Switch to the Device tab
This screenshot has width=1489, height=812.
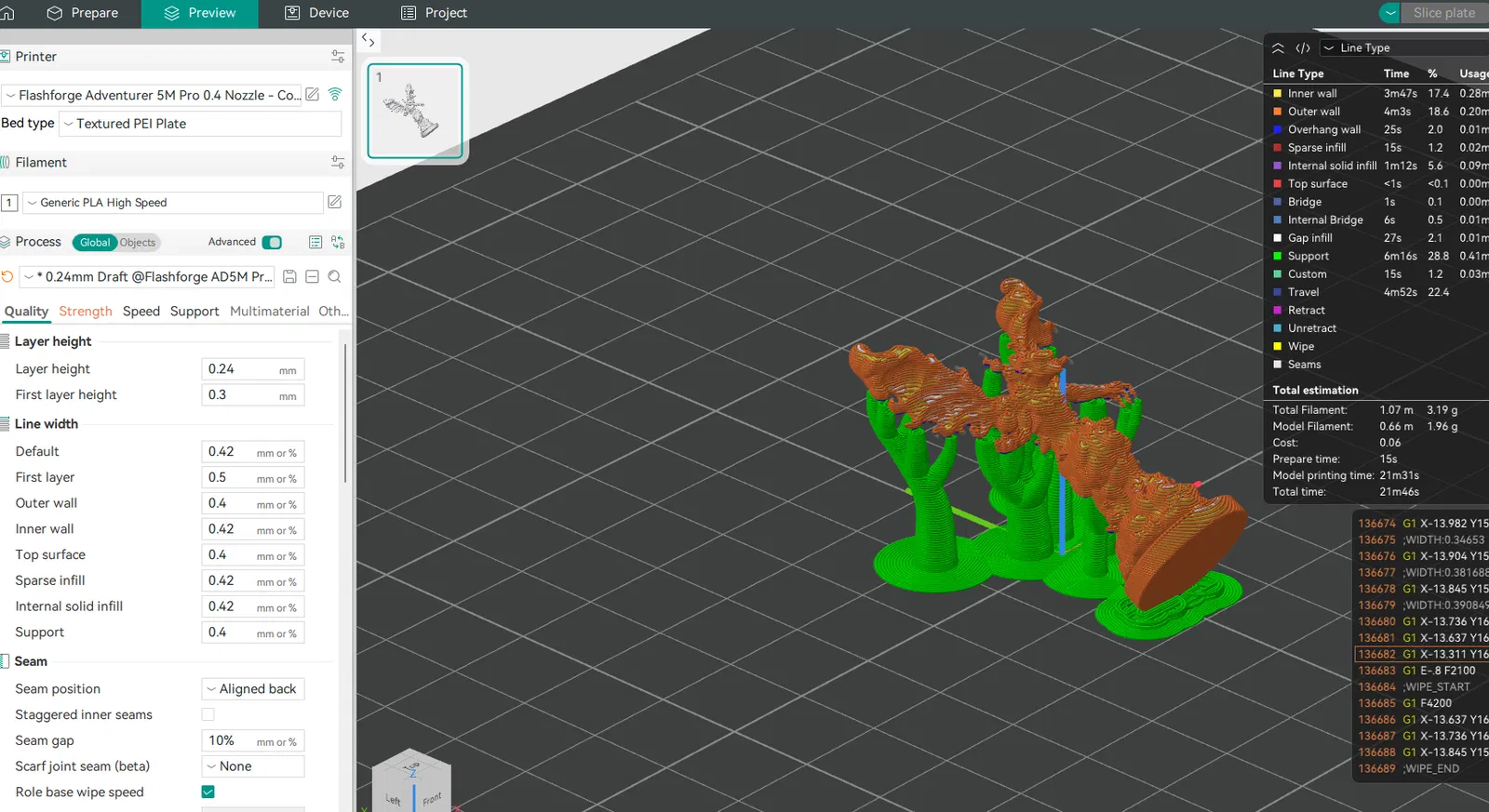[317, 13]
